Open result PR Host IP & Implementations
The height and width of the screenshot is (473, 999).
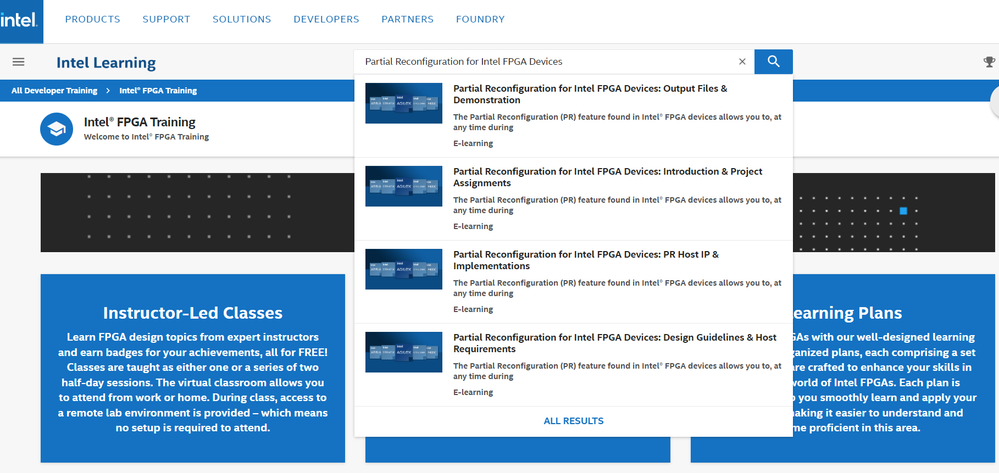point(586,260)
